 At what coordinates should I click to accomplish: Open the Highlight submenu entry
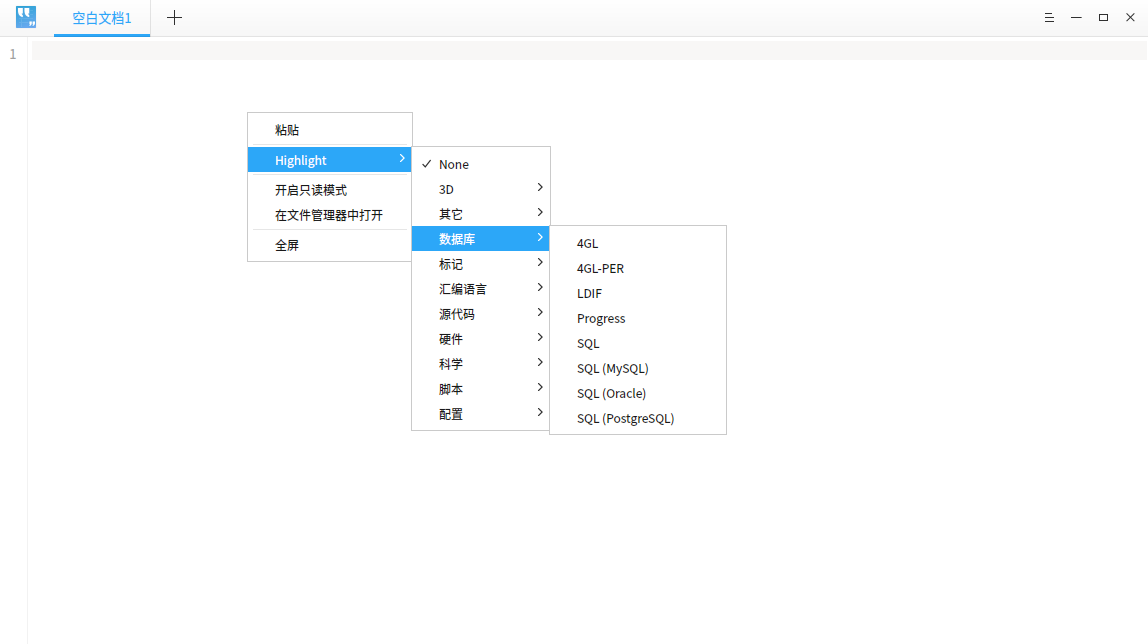tap(329, 160)
